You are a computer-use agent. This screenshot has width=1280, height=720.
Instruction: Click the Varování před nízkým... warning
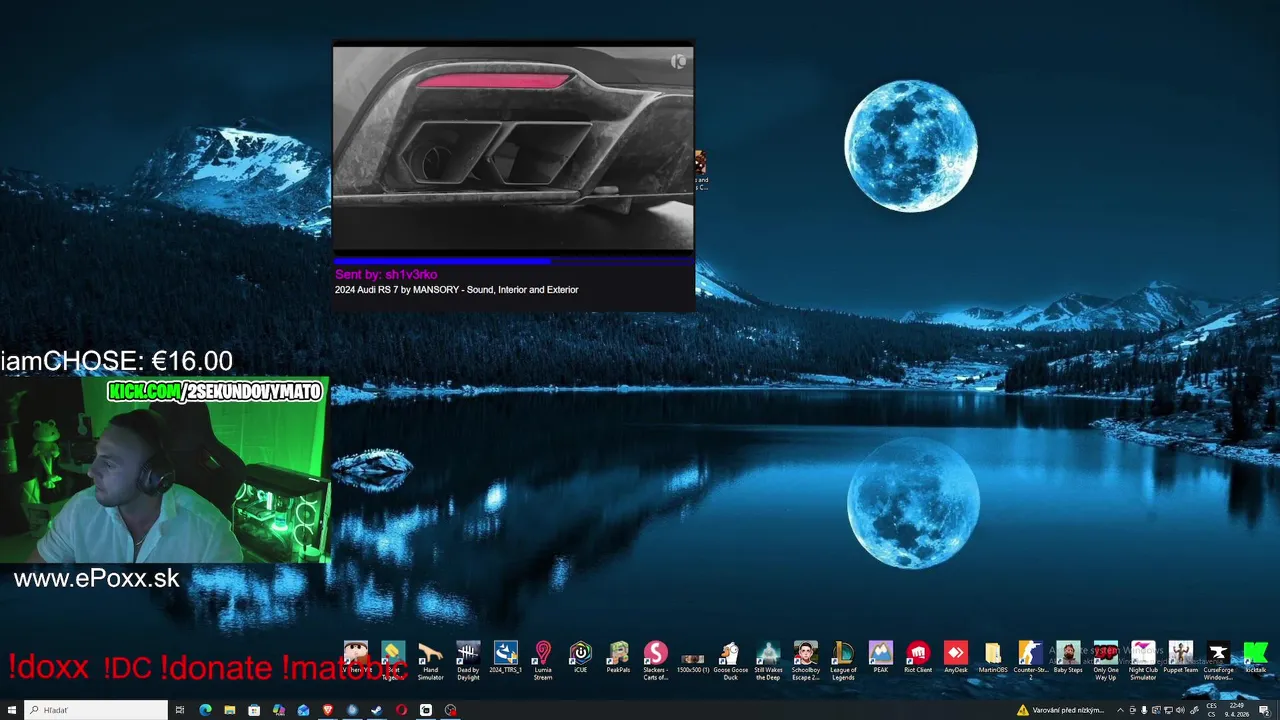click(x=1060, y=710)
